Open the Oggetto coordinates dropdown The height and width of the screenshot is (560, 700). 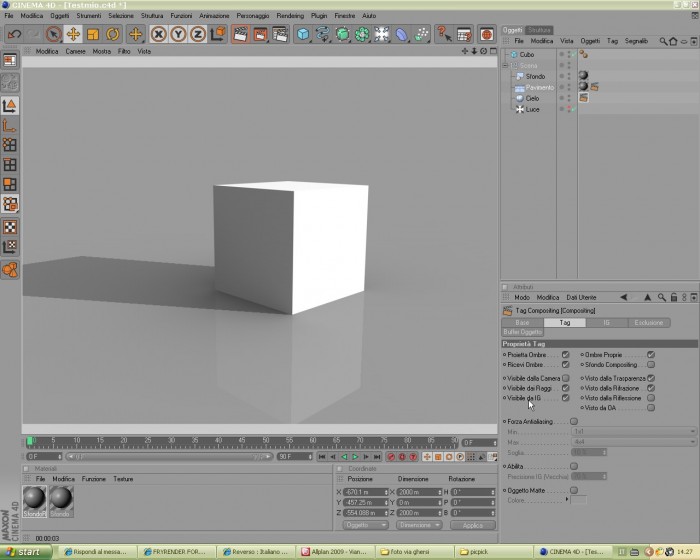click(365, 525)
